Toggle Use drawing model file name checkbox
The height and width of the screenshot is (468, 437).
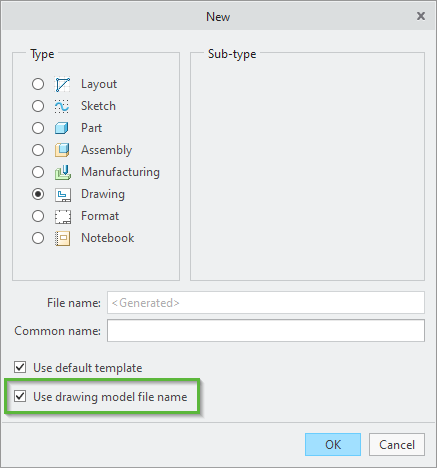click(20, 396)
